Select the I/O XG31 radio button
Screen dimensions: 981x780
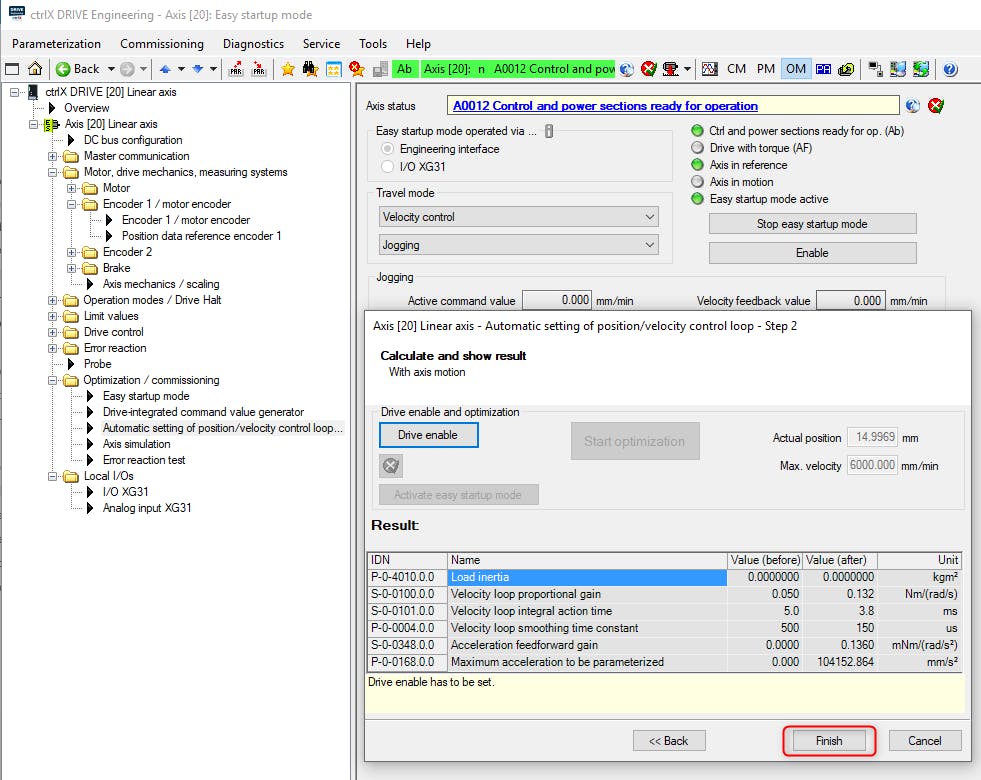[388, 166]
